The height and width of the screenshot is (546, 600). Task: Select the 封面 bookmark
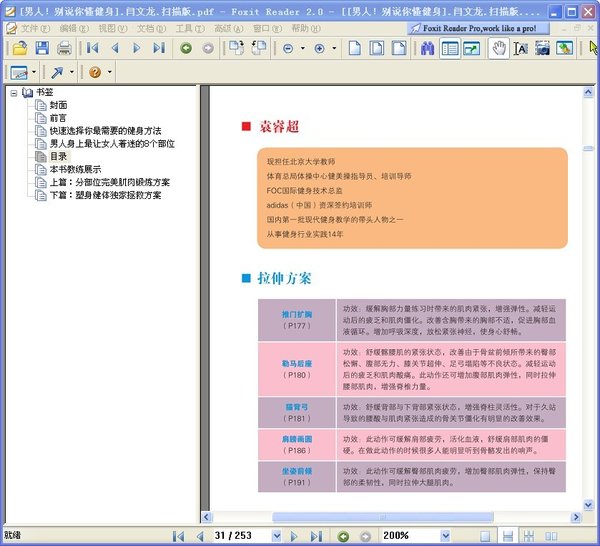pos(59,105)
